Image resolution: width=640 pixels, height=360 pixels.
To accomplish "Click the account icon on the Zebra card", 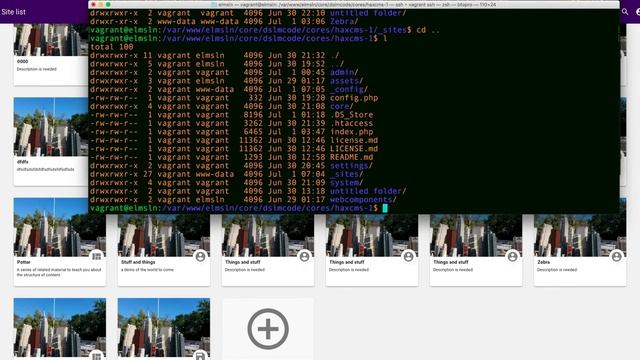I will point(616,256).
